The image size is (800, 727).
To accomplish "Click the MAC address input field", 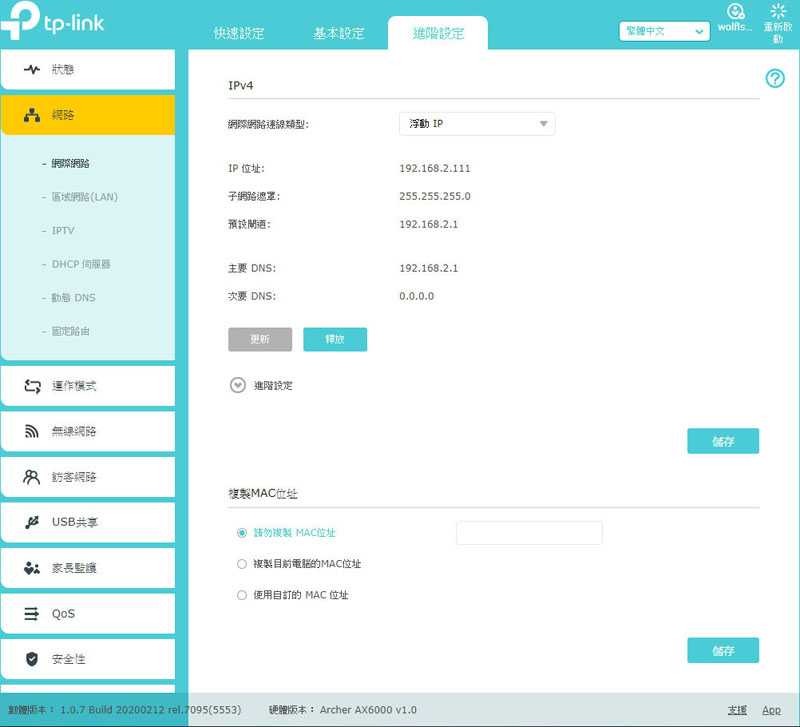I will pos(529,533).
